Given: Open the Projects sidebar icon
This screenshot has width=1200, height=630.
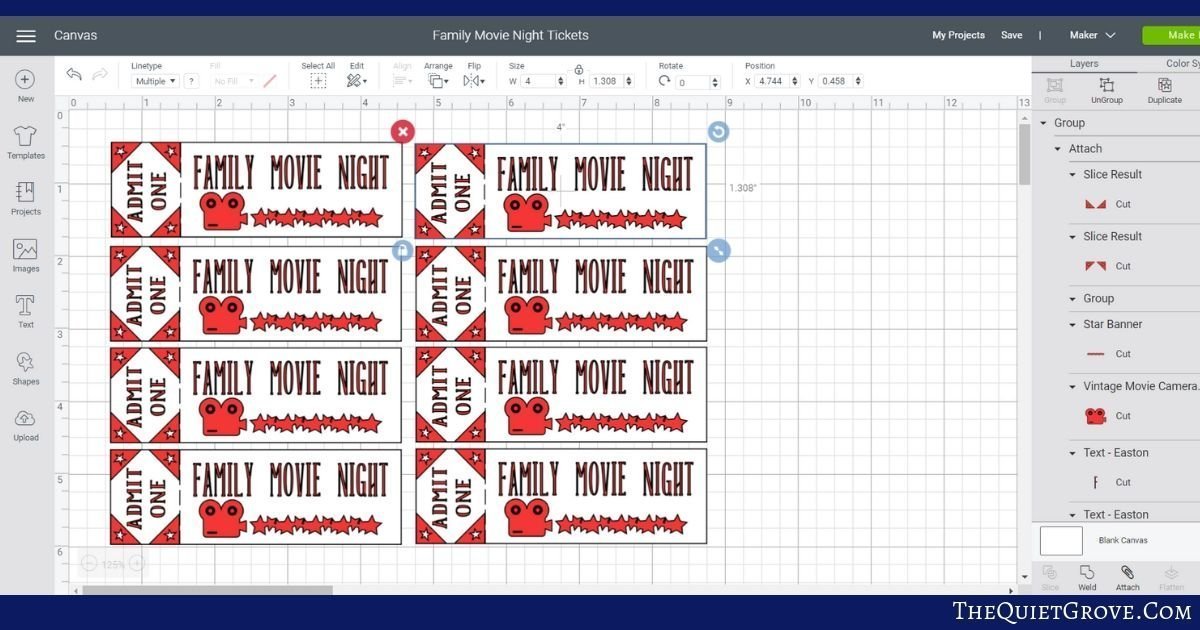Looking at the screenshot, I should (x=26, y=192).
